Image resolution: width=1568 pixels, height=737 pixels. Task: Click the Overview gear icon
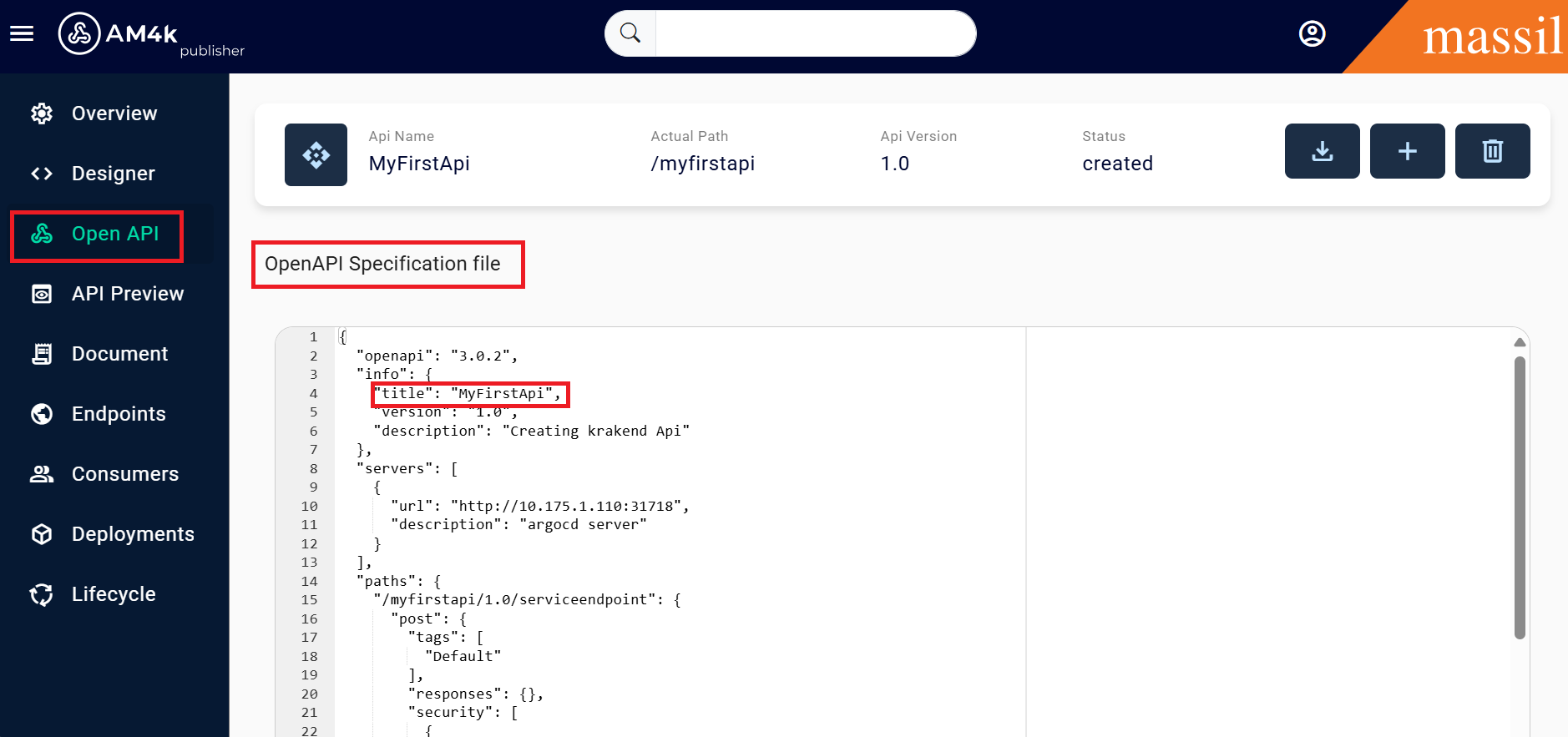click(42, 114)
